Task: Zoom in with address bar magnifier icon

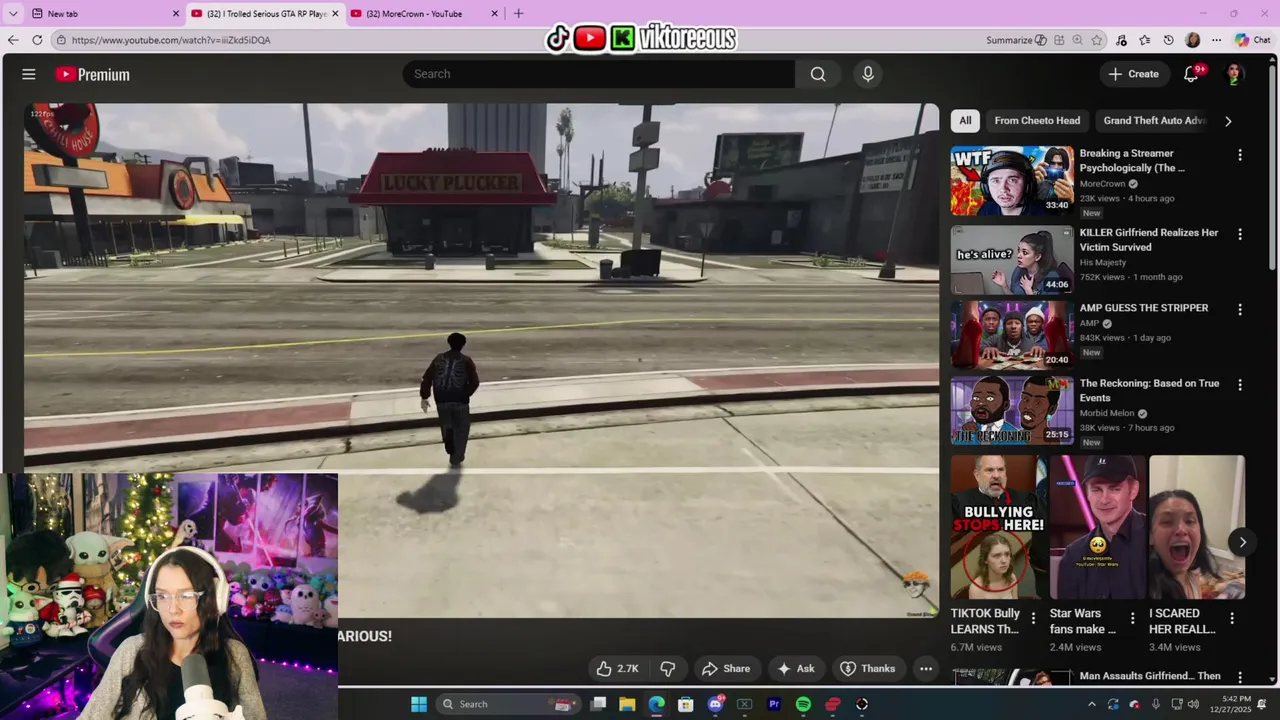Action: [x=1078, y=40]
